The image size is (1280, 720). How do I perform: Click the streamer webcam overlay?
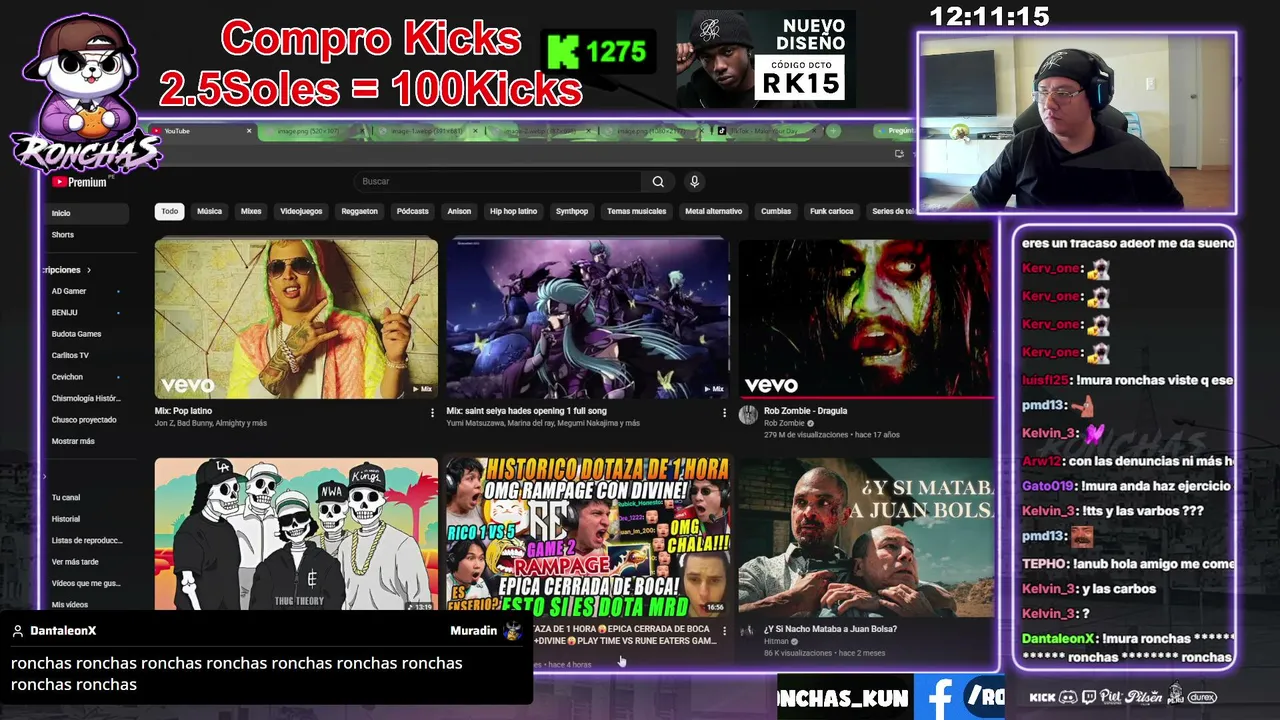[x=1077, y=123]
